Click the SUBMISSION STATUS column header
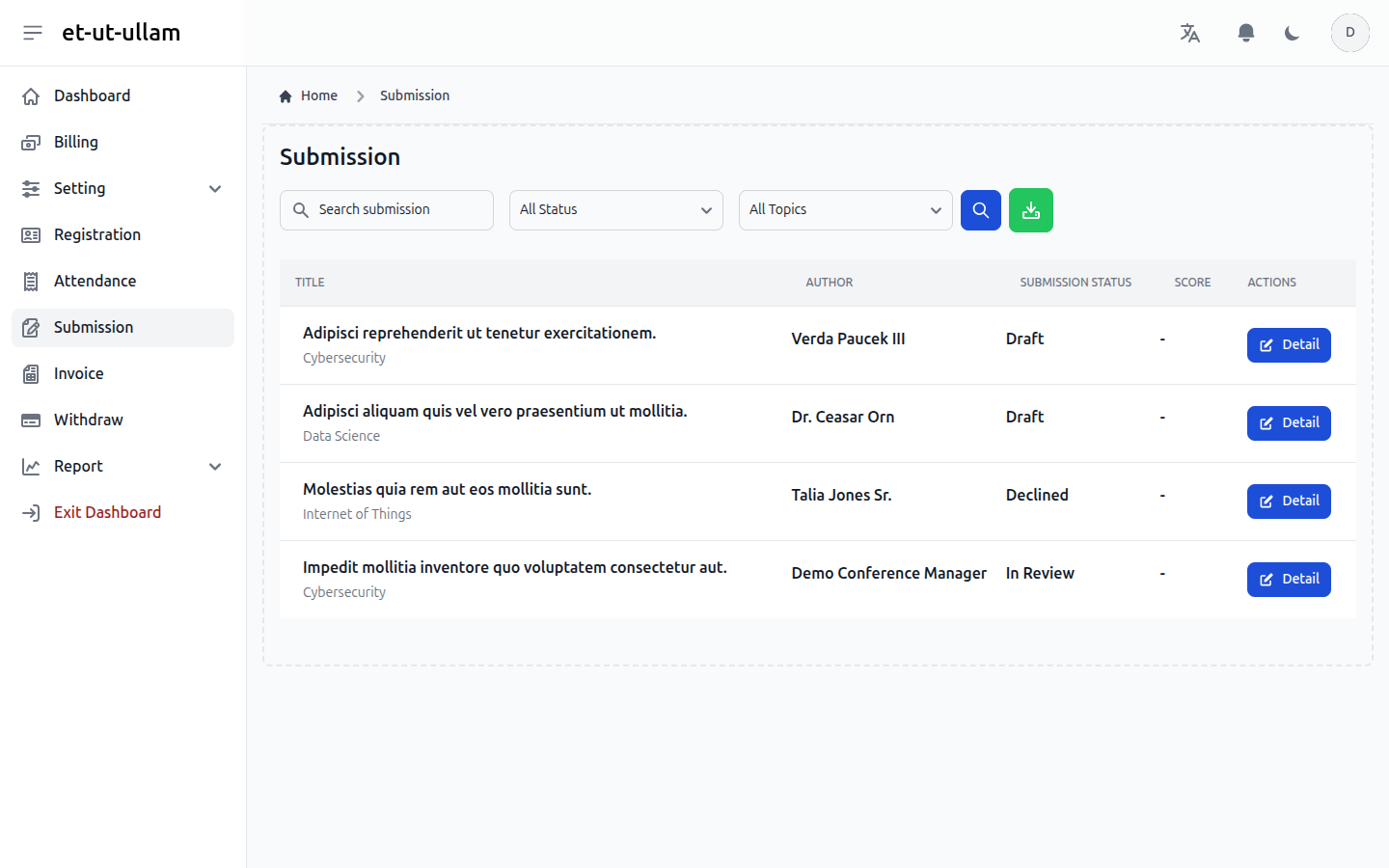This screenshot has height=868, width=1389. pos(1076,283)
